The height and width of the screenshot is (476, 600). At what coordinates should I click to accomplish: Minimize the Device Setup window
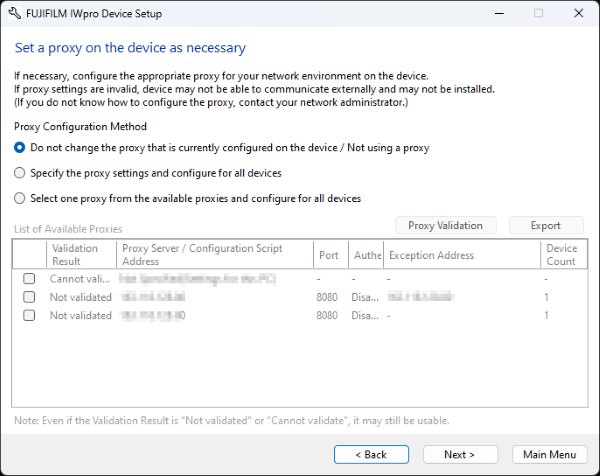pos(499,13)
